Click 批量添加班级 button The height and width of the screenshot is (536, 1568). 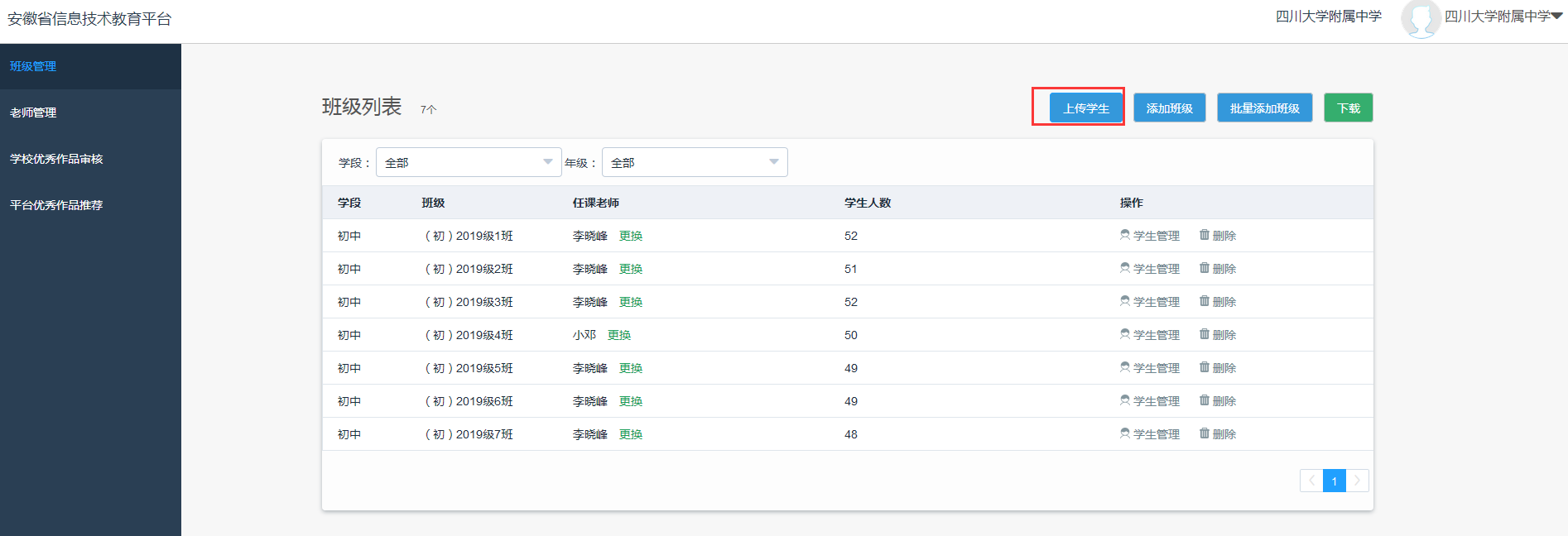1264,108
